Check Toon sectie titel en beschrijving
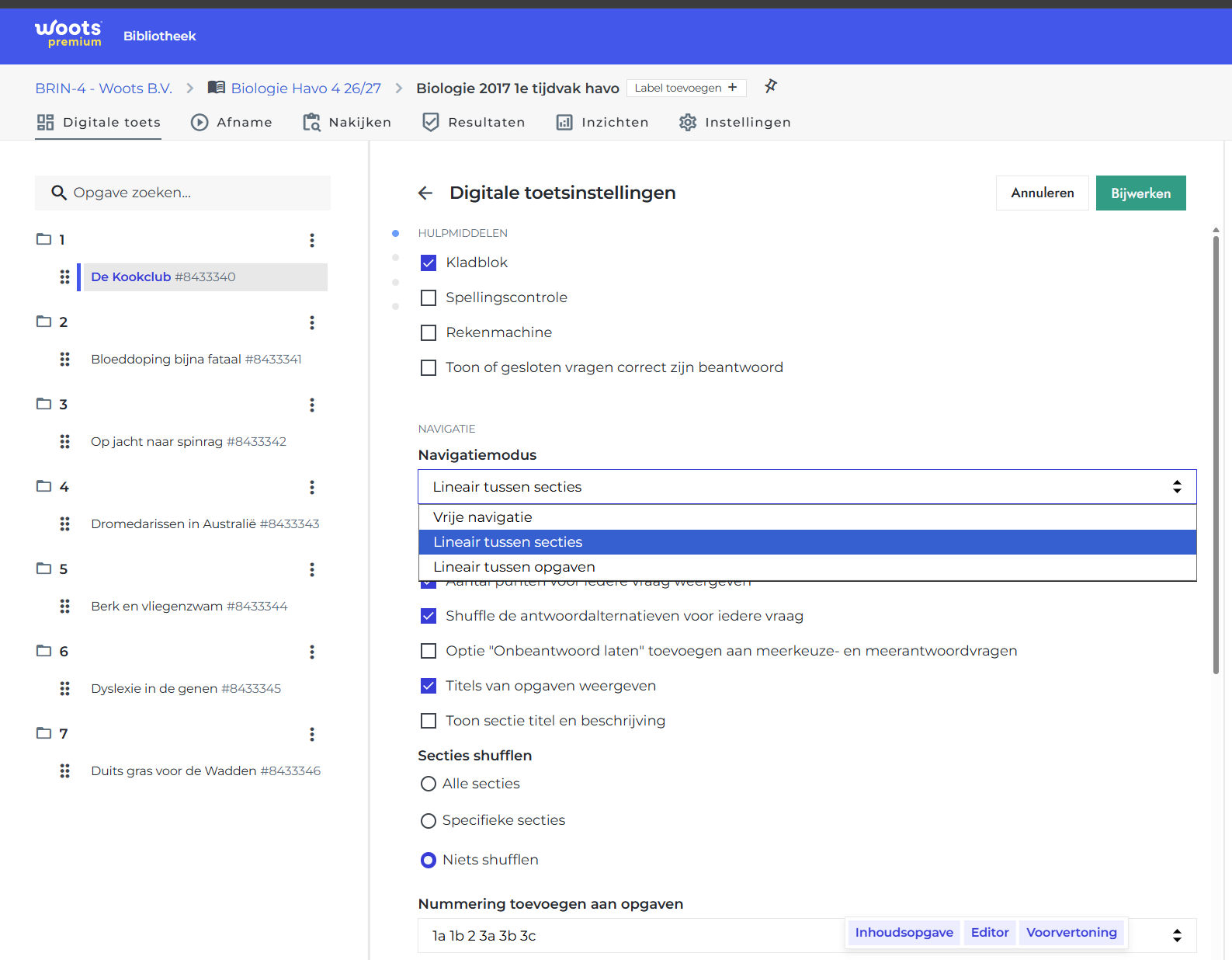Screen dimensions: 1232x960 [x=429, y=721]
